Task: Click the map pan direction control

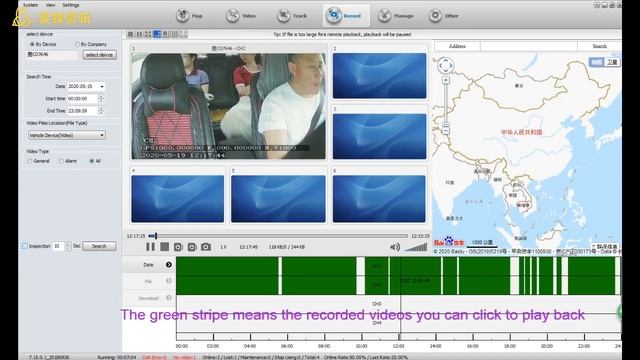Action: pyautogui.click(x=445, y=65)
